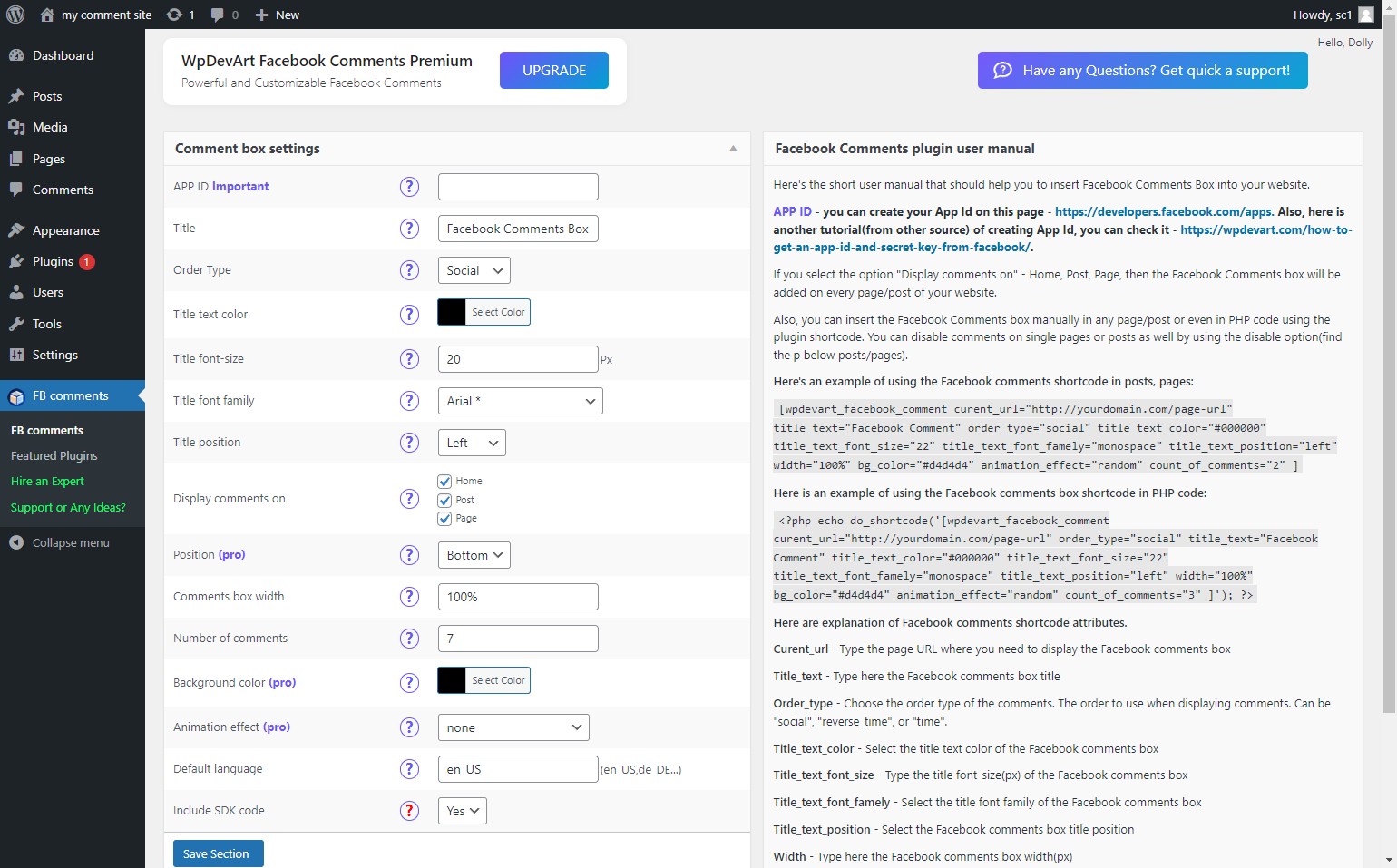The width and height of the screenshot is (1397, 868).
Task: Click the Number of comments field
Action: tap(518, 639)
